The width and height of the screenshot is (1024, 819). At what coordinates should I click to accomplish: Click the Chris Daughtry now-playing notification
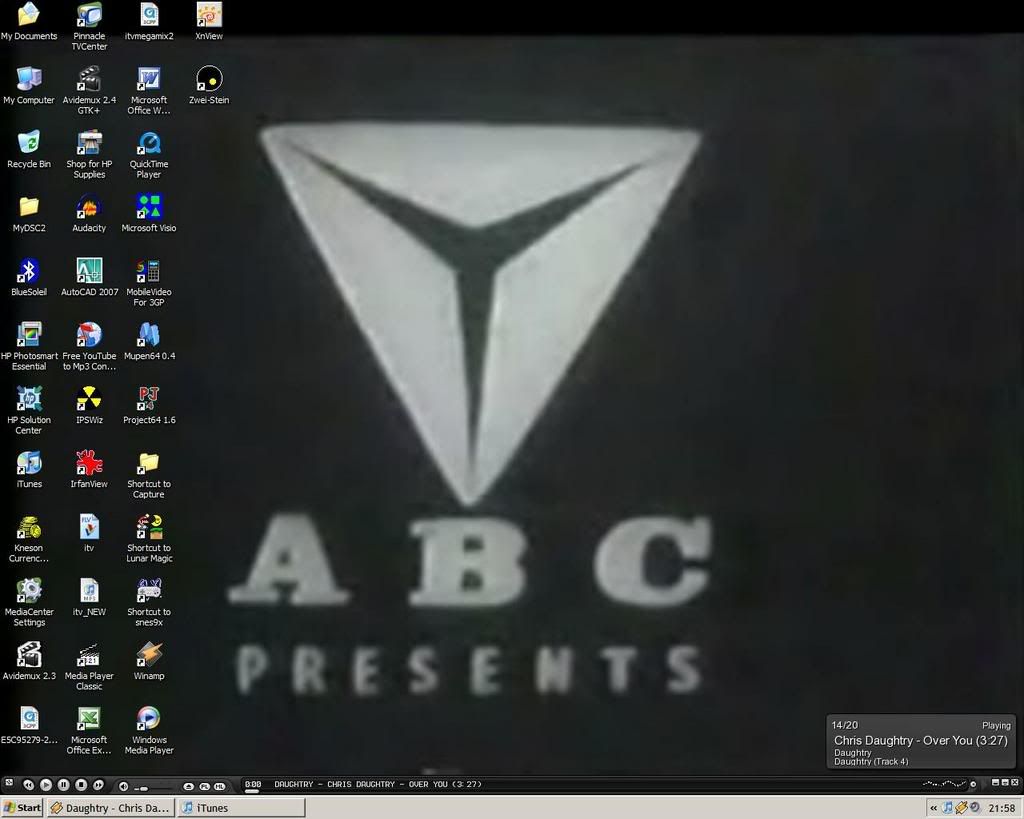coord(921,742)
